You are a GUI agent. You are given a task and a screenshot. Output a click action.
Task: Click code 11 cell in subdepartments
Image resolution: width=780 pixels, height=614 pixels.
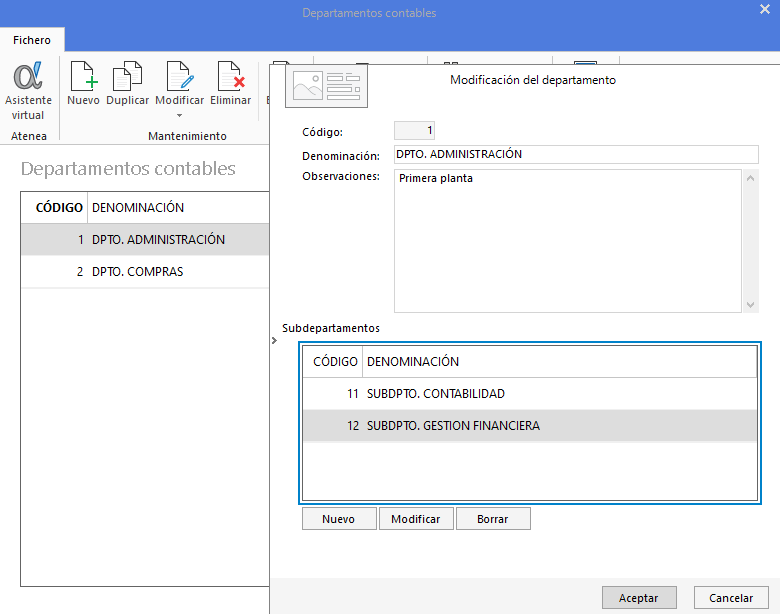click(x=333, y=394)
